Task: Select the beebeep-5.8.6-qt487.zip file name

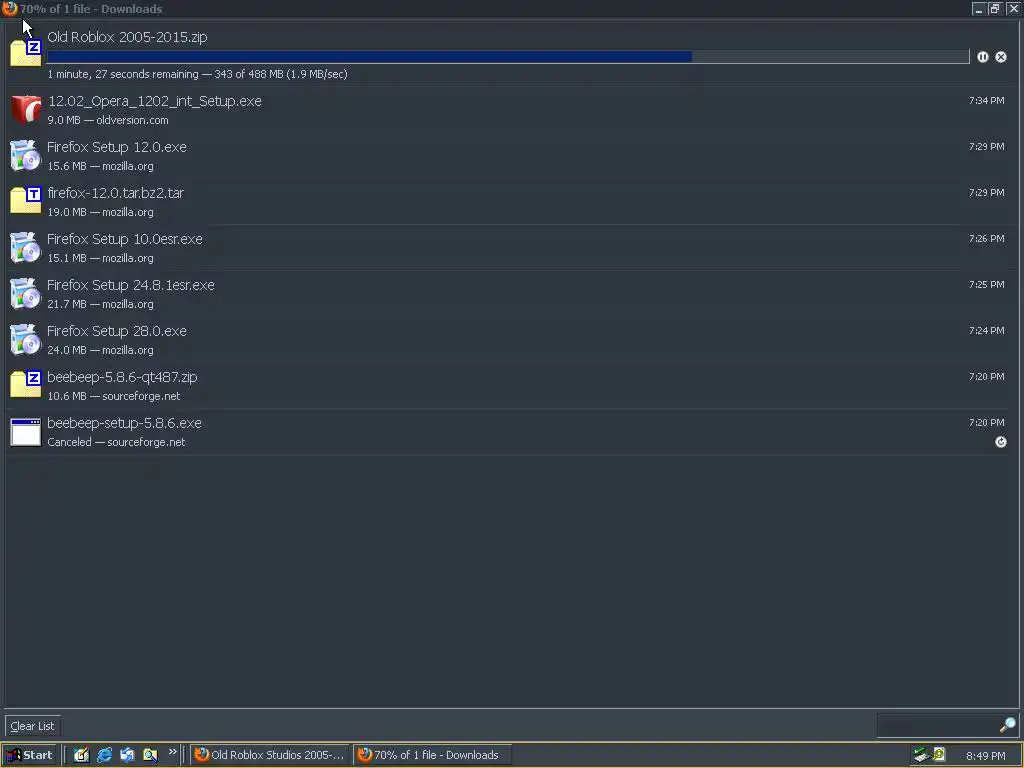Action: (x=122, y=377)
